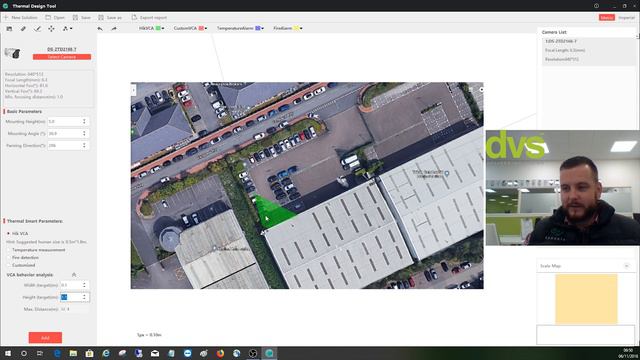Select the measure scale tool
This screenshot has height=360, width=640.
pos(38,29)
